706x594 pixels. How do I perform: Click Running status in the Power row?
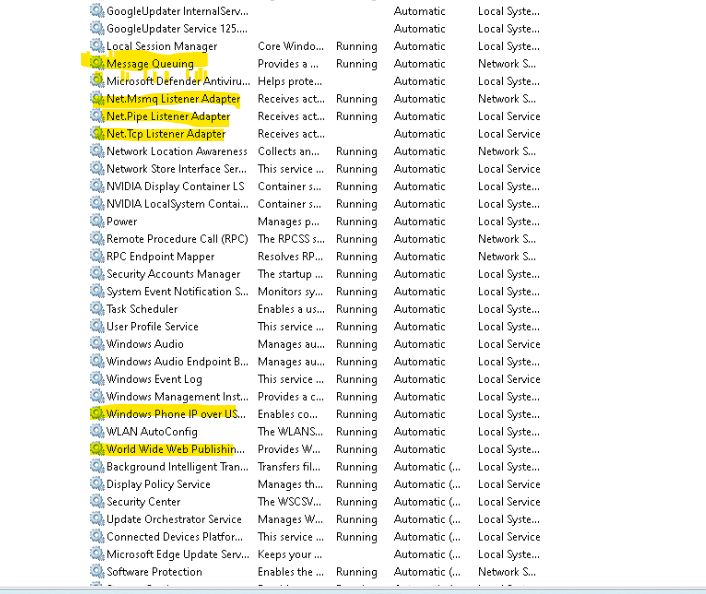pyautogui.click(x=357, y=222)
